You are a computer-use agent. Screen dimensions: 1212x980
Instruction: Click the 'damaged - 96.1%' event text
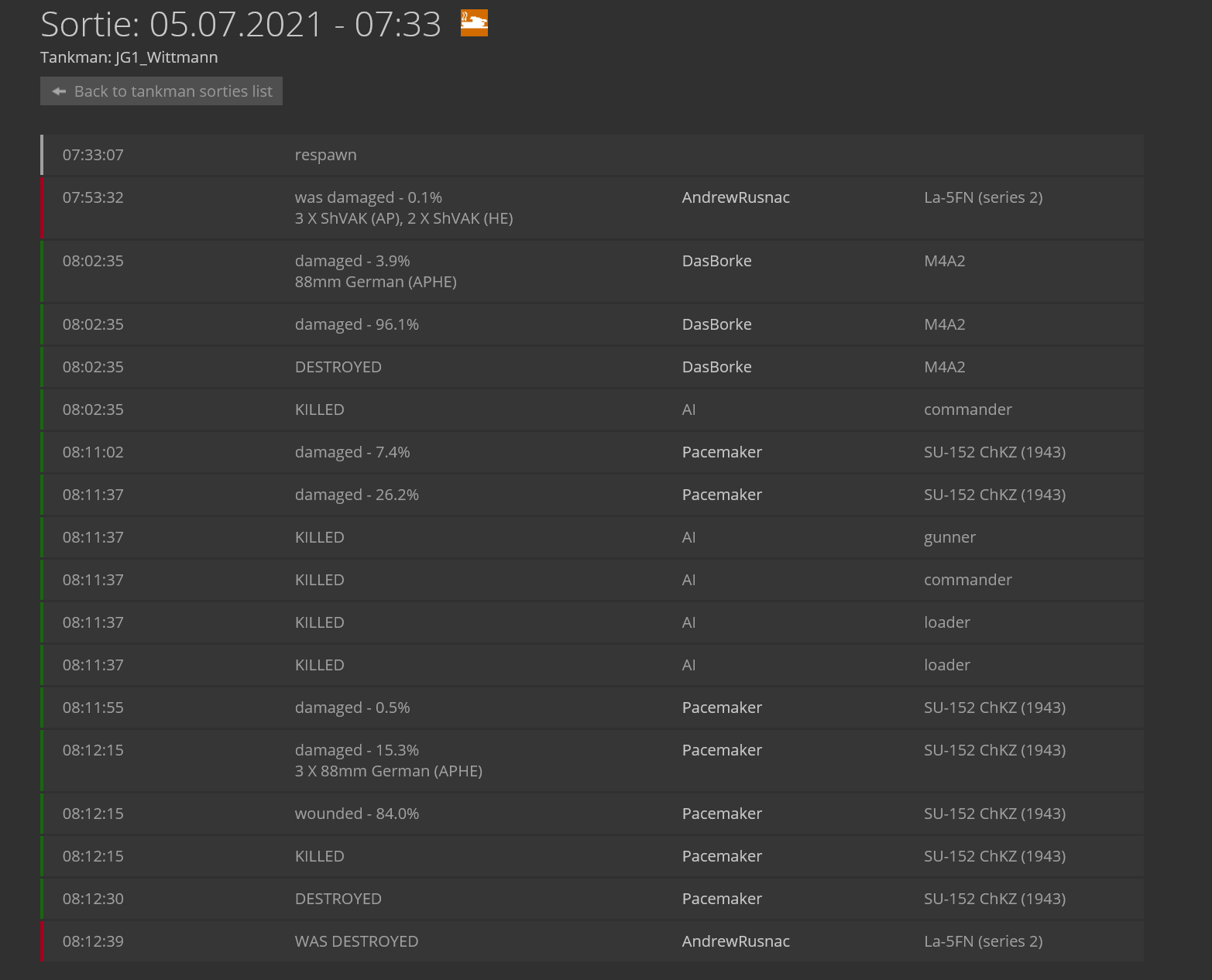[x=356, y=324]
